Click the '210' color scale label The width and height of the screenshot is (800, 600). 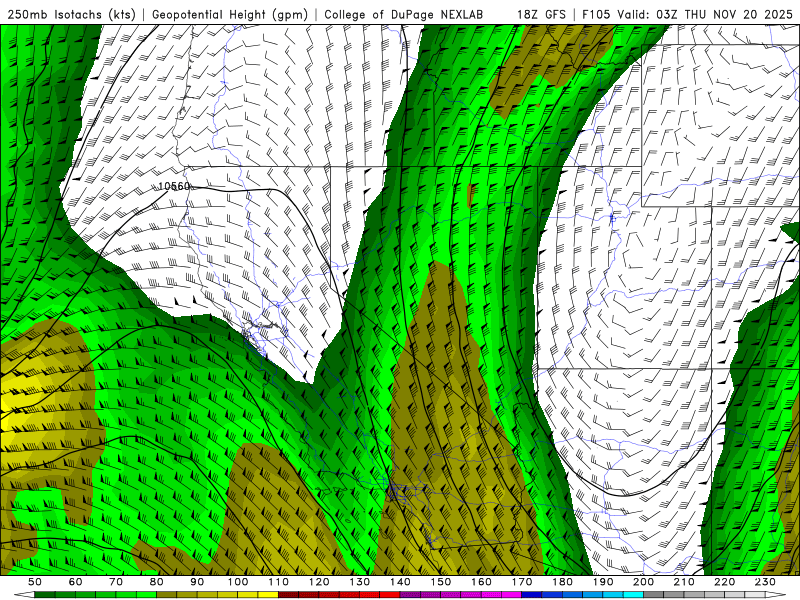click(684, 582)
